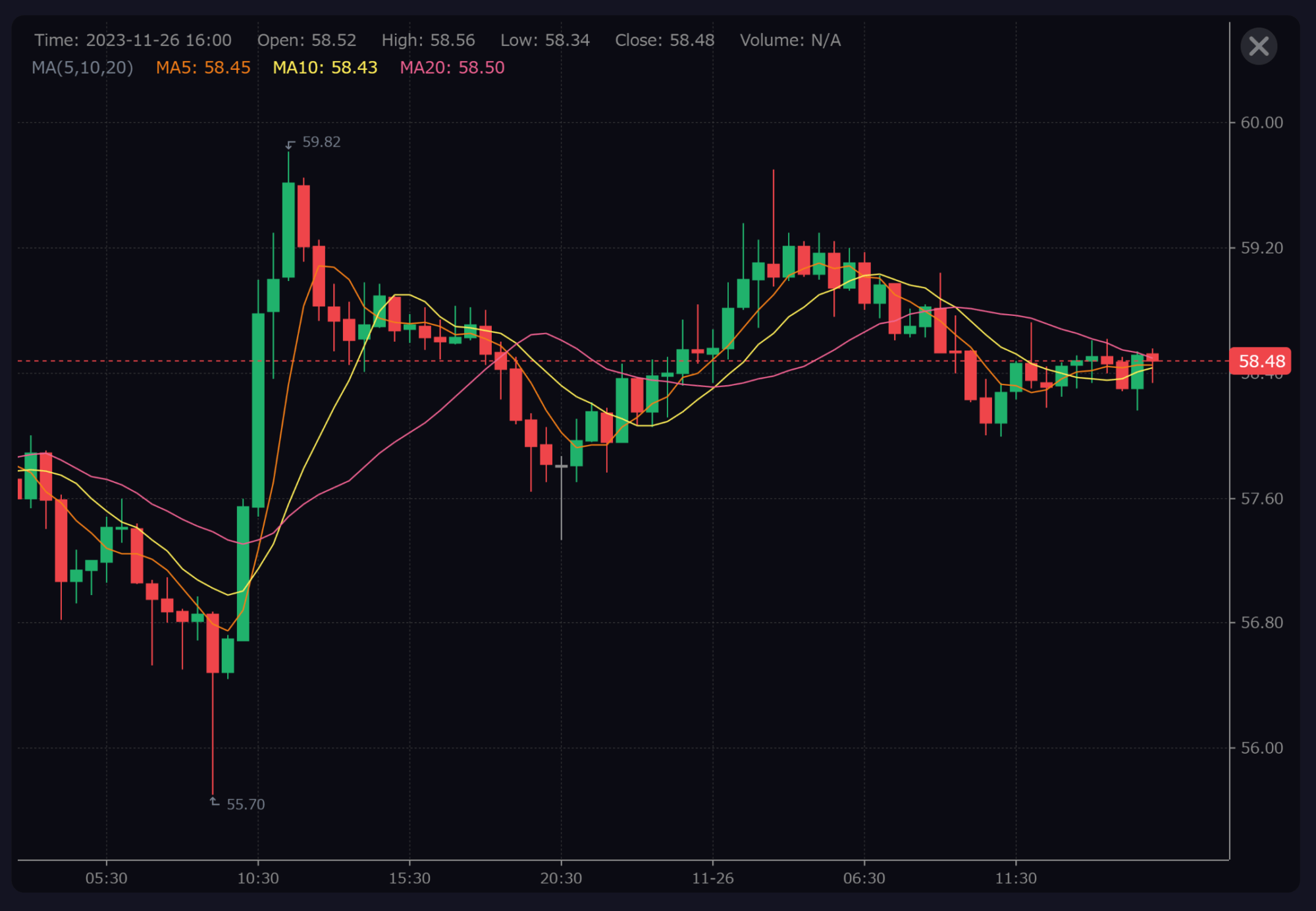Image resolution: width=1316 pixels, height=911 pixels.
Task: Click the MA10: 58.43 indicator label
Action: click(x=325, y=68)
